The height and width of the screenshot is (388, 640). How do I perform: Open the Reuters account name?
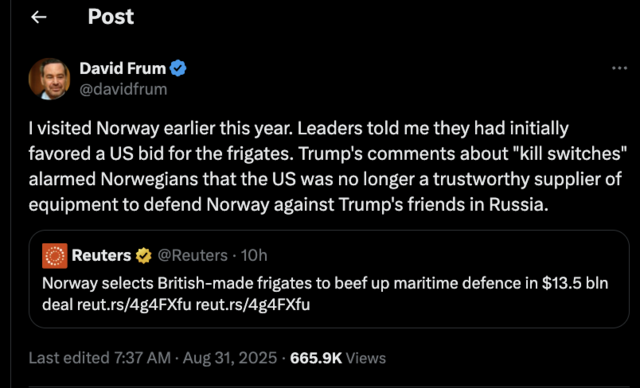point(101,256)
